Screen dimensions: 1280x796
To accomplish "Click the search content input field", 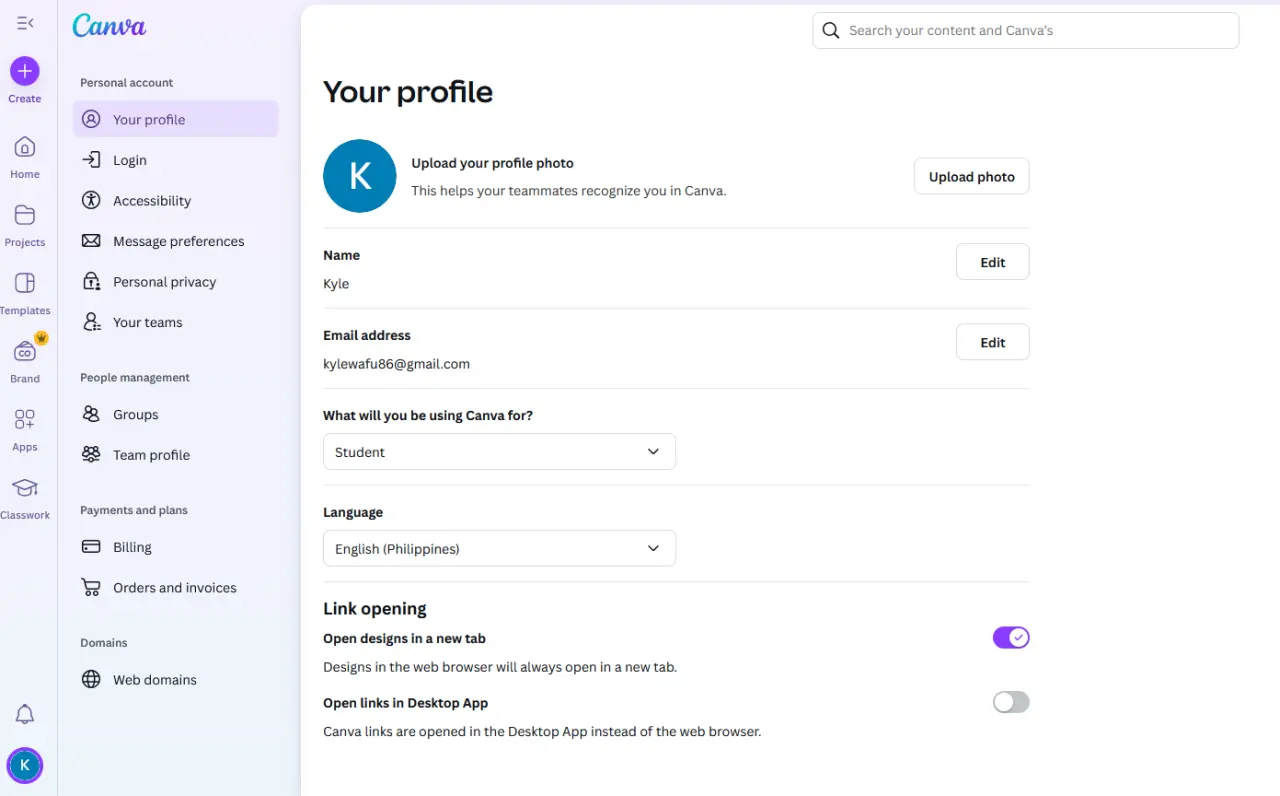I will (1026, 31).
